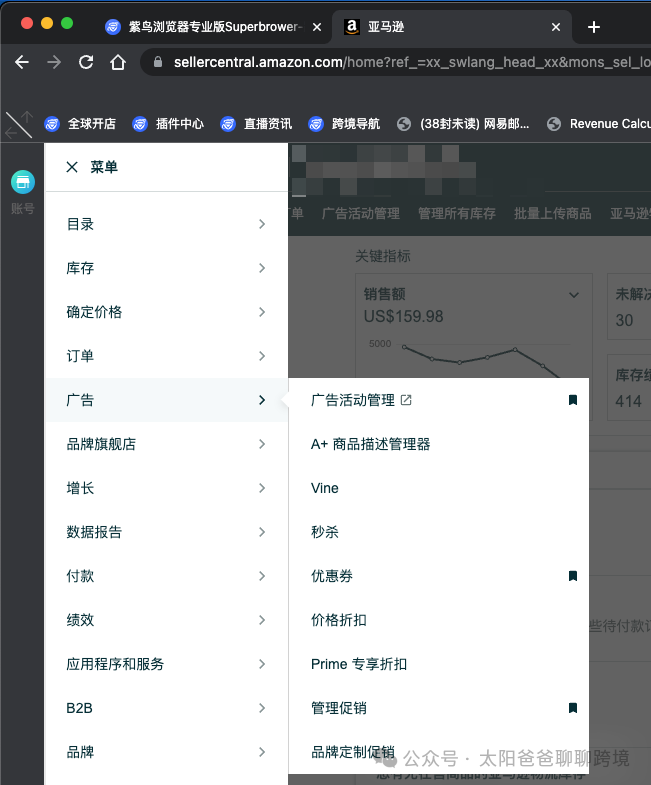Image resolution: width=651 pixels, height=785 pixels.
Task: Expand 品牌 submenu chevron
Action: (x=262, y=752)
